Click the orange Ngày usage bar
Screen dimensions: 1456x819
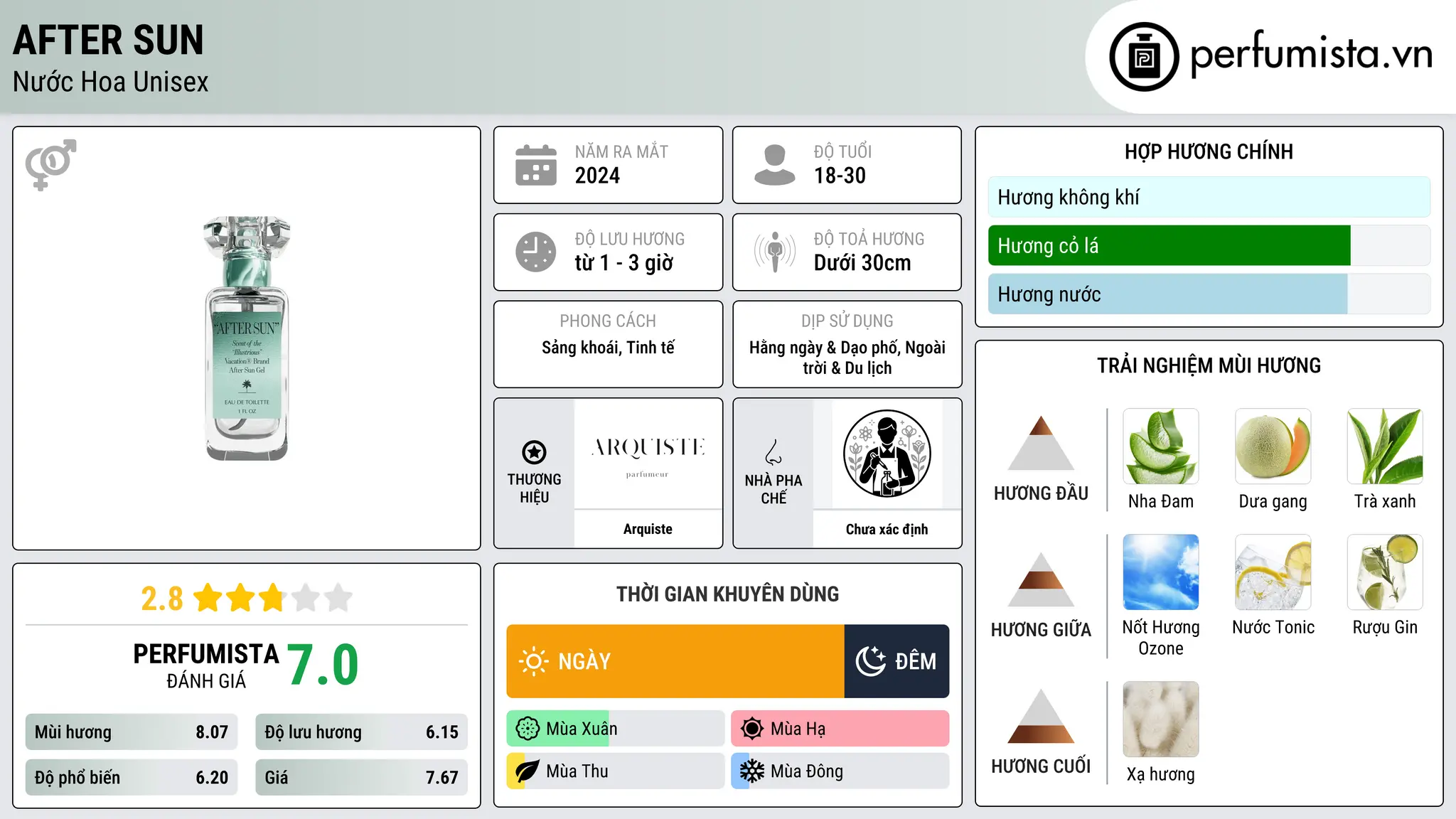click(x=675, y=661)
